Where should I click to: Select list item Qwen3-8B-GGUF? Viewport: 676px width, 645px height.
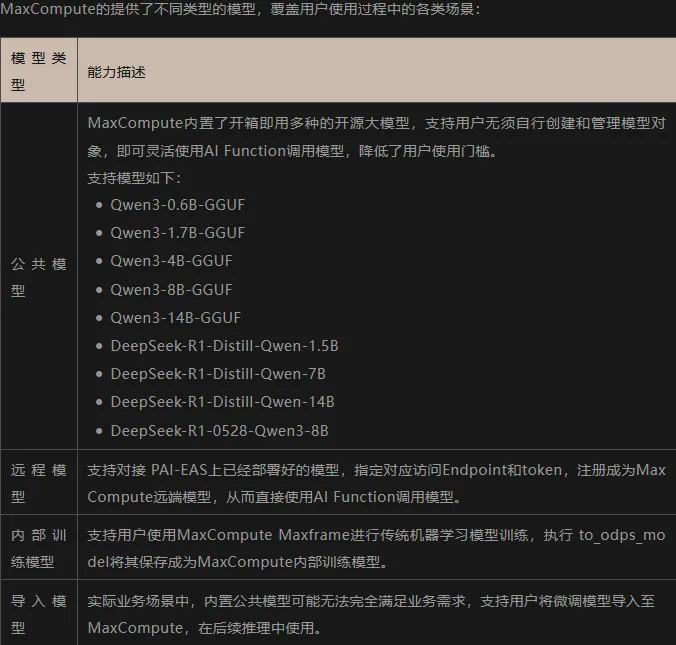(171, 290)
